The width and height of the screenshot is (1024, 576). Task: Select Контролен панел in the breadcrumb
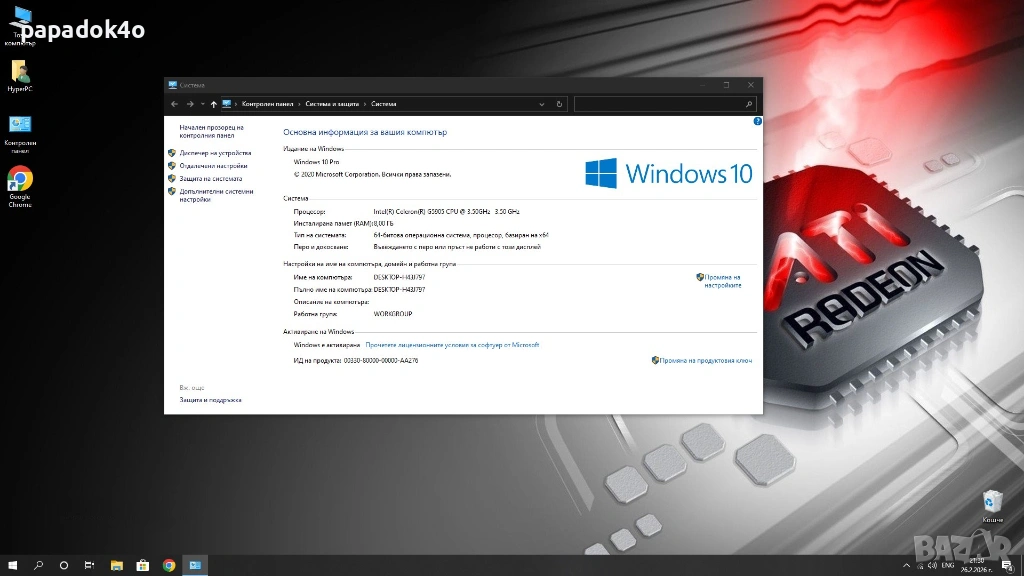[267, 104]
